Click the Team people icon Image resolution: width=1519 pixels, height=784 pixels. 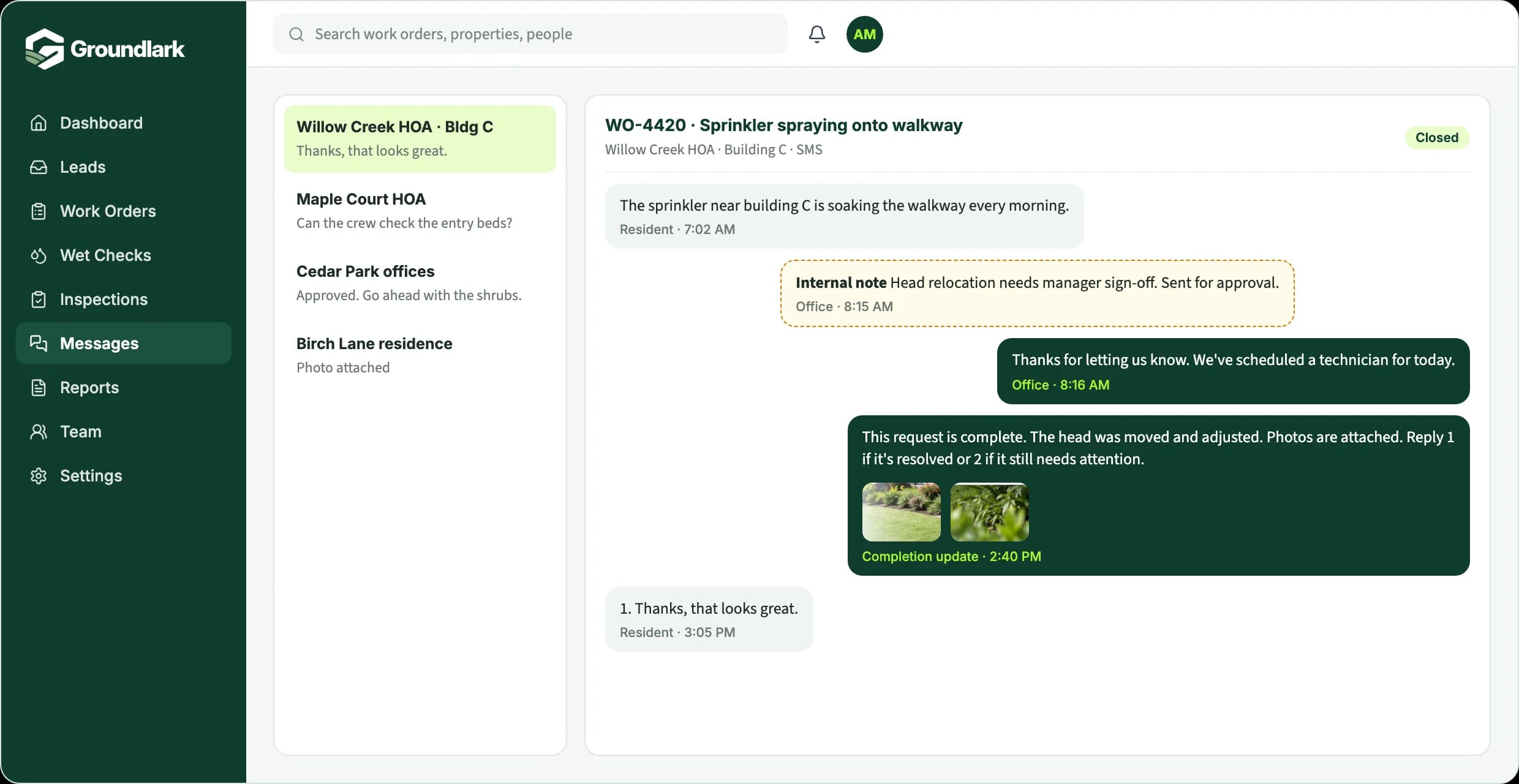39,432
